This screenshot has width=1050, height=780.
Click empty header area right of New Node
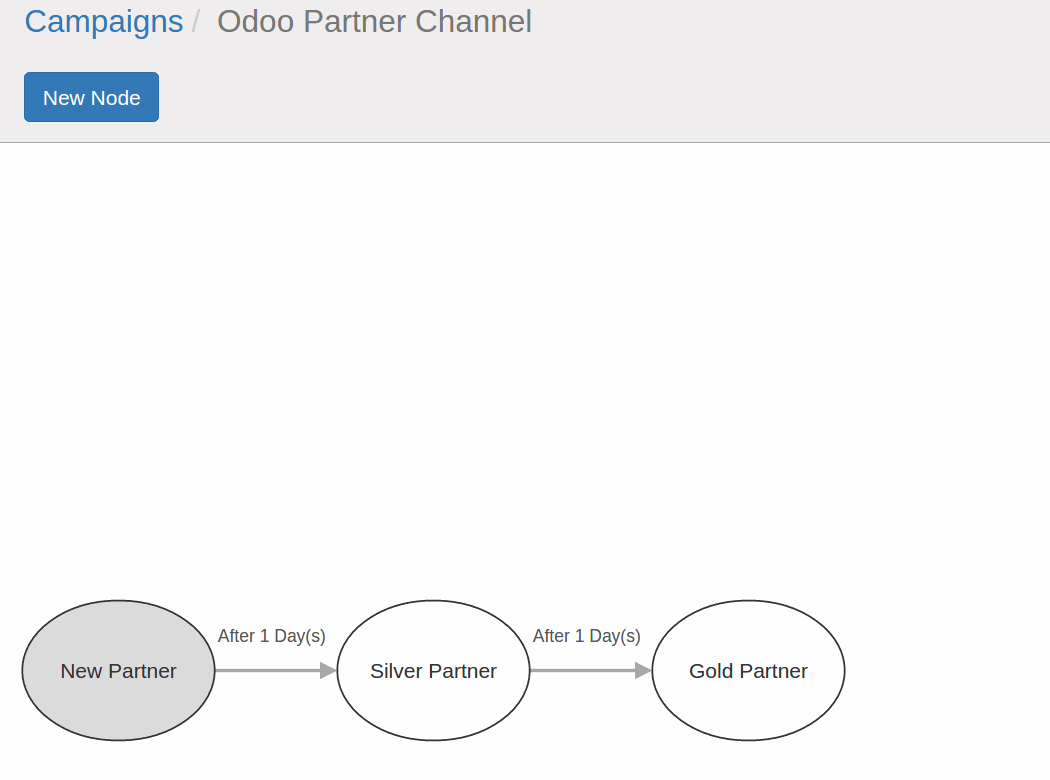coord(600,97)
